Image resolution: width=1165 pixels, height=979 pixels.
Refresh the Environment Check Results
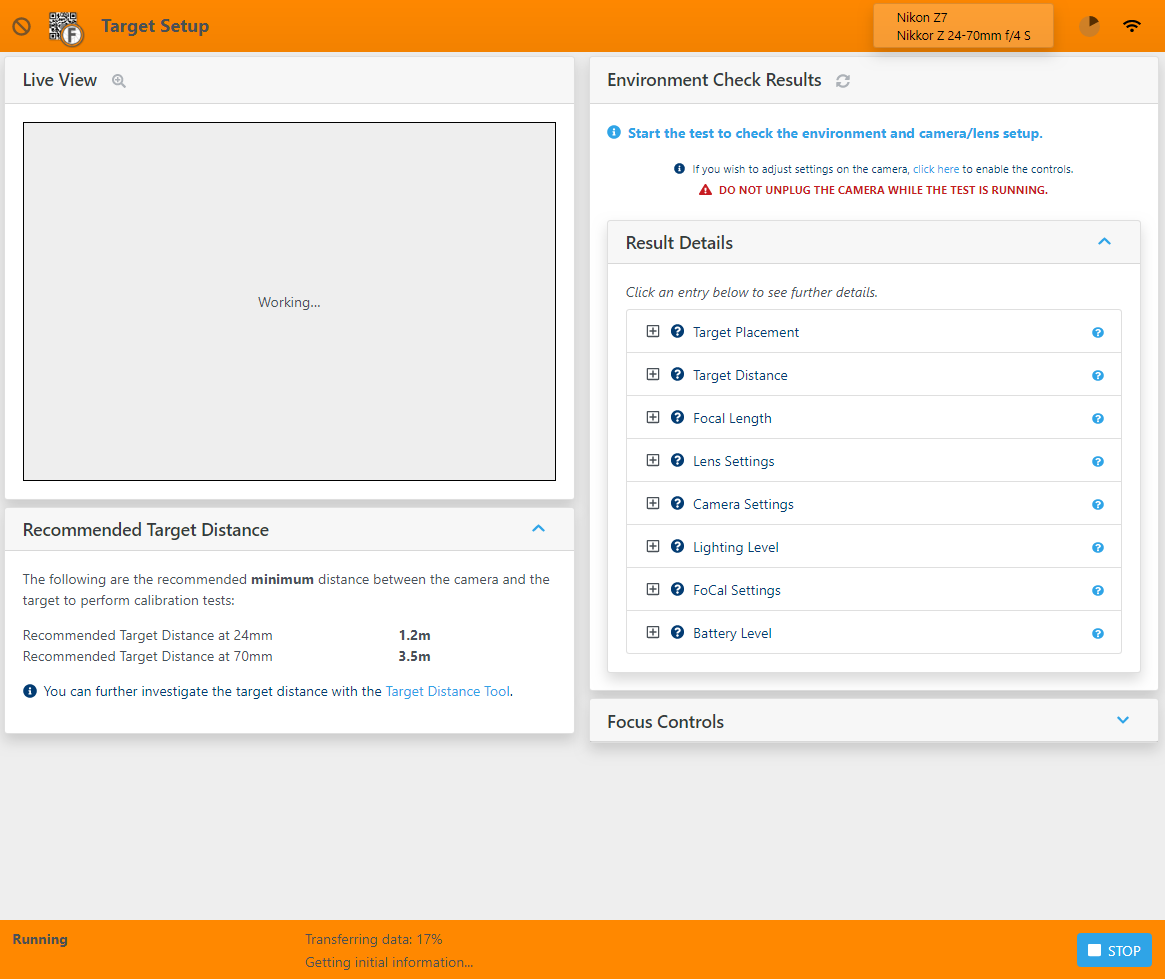click(x=843, y=81)
